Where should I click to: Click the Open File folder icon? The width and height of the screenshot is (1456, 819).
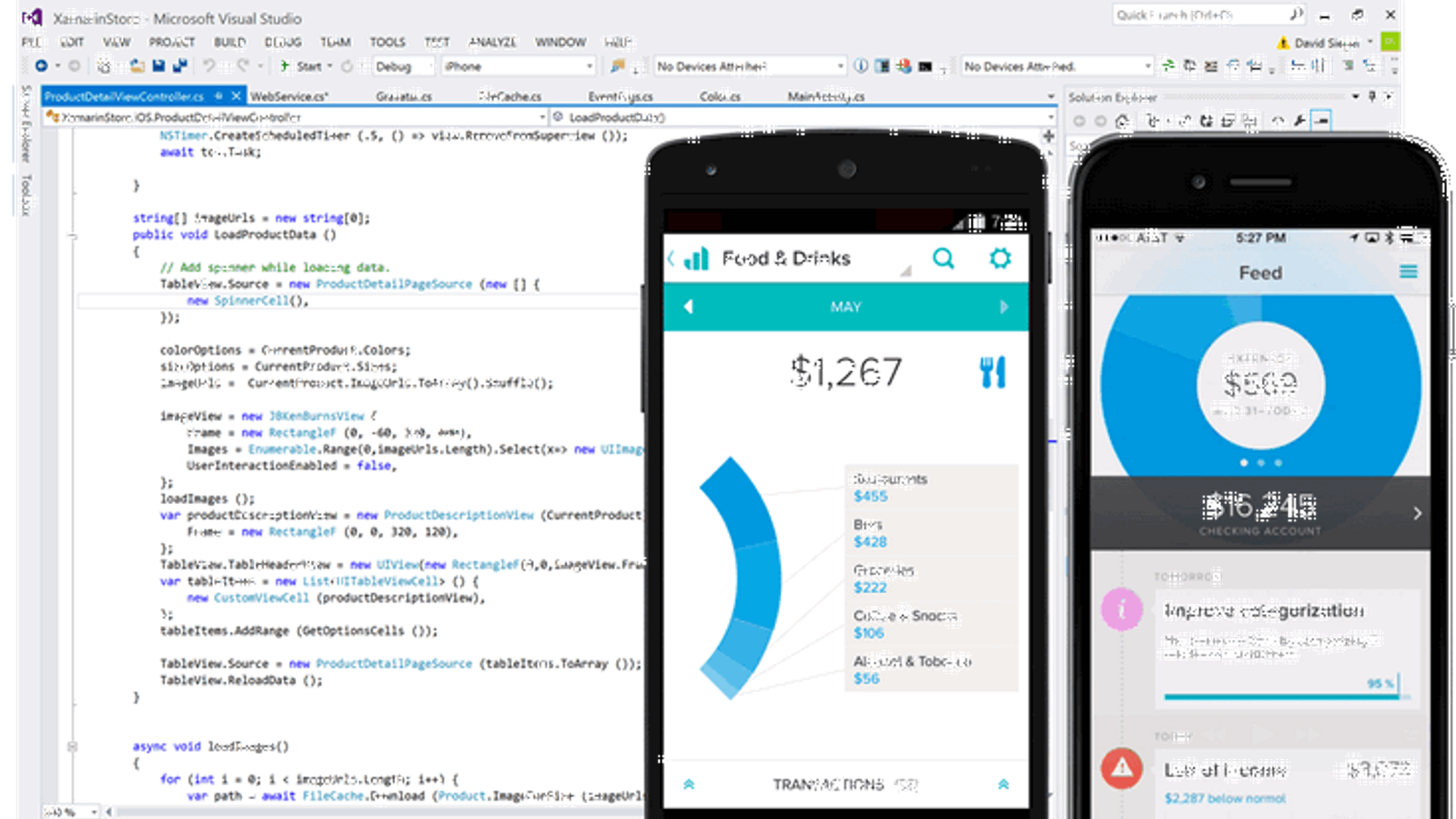pos(136,66)
